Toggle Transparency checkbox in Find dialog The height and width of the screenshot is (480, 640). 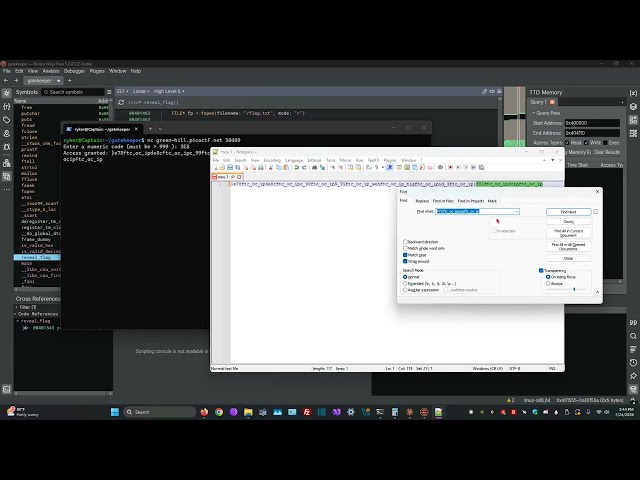(x=541, y=271)
